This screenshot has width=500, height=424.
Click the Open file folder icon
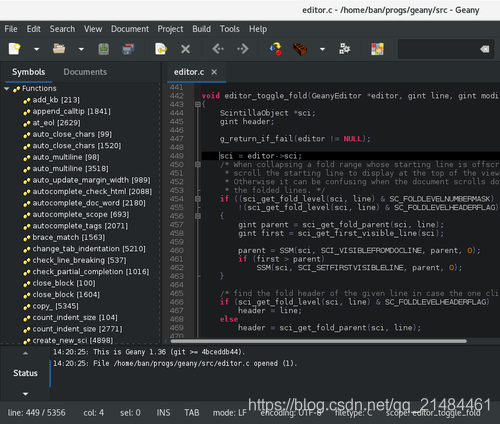coord(59,49)
